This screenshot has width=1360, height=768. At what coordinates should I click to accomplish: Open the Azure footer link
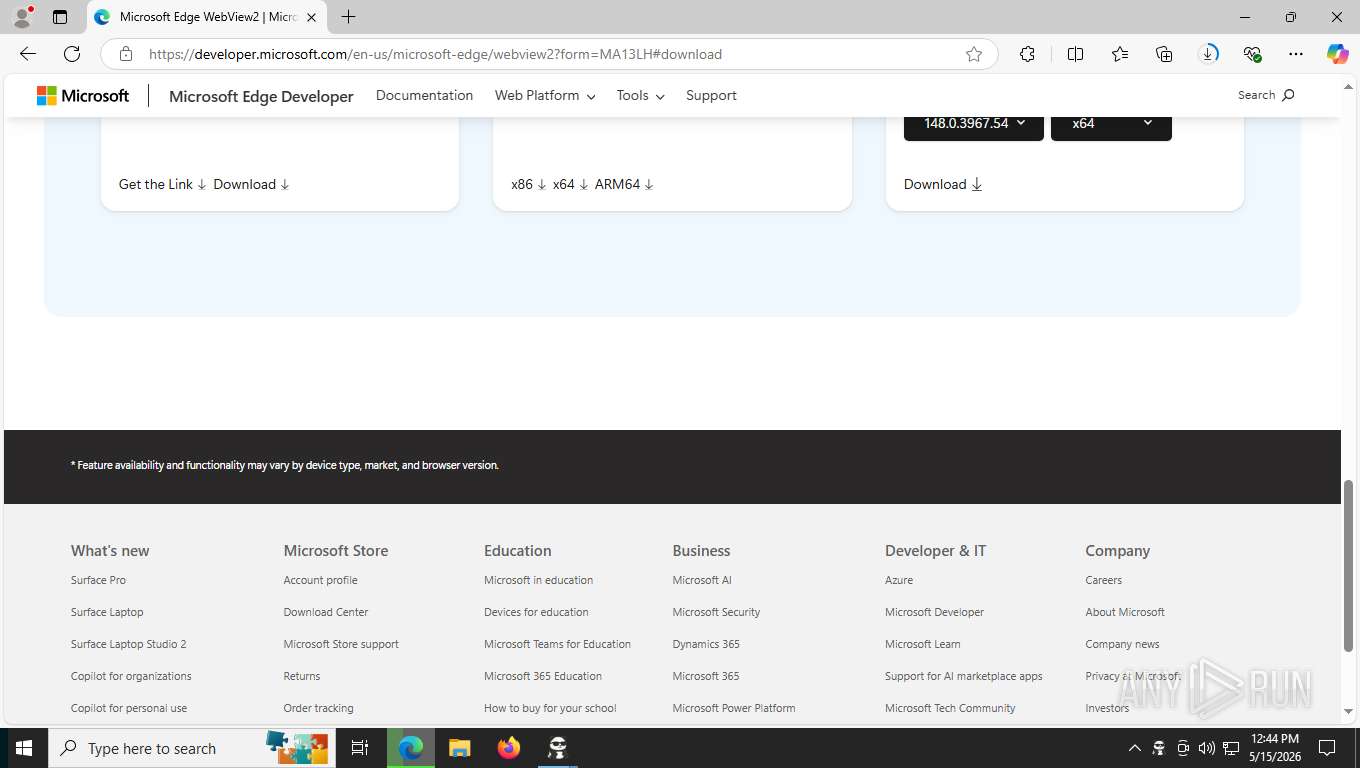click(899, 580)
